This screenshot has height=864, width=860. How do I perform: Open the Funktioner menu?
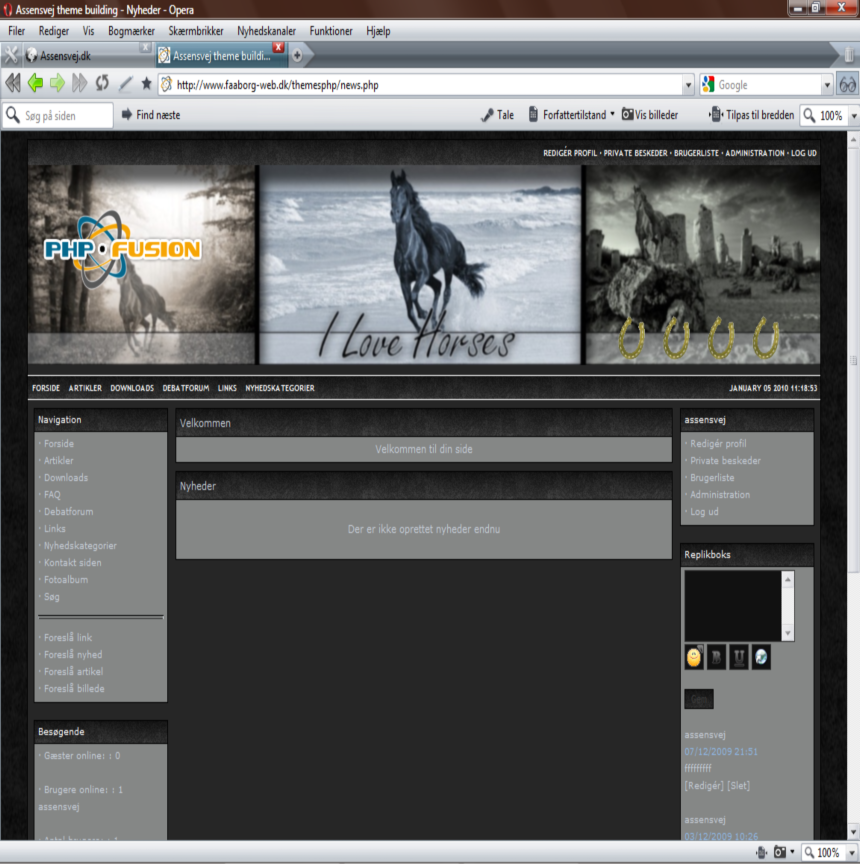(331, 31)
